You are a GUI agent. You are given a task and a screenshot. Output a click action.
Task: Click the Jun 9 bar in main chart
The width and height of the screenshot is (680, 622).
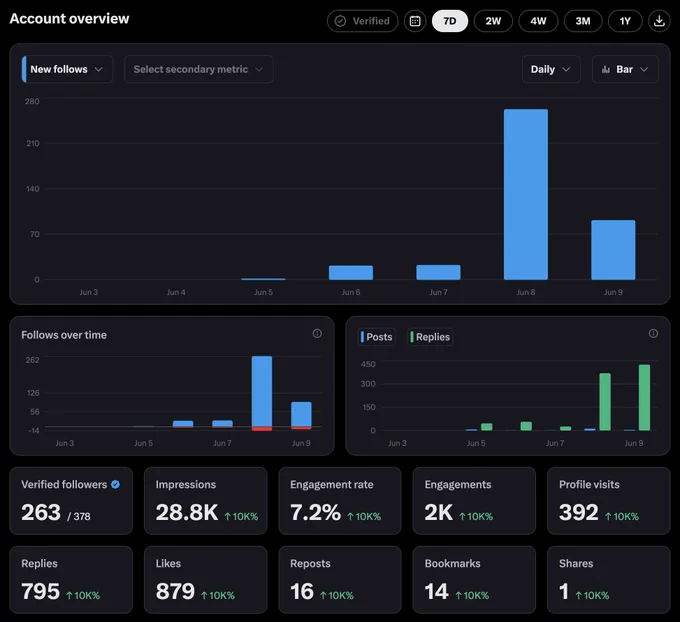tap(613, 250)
